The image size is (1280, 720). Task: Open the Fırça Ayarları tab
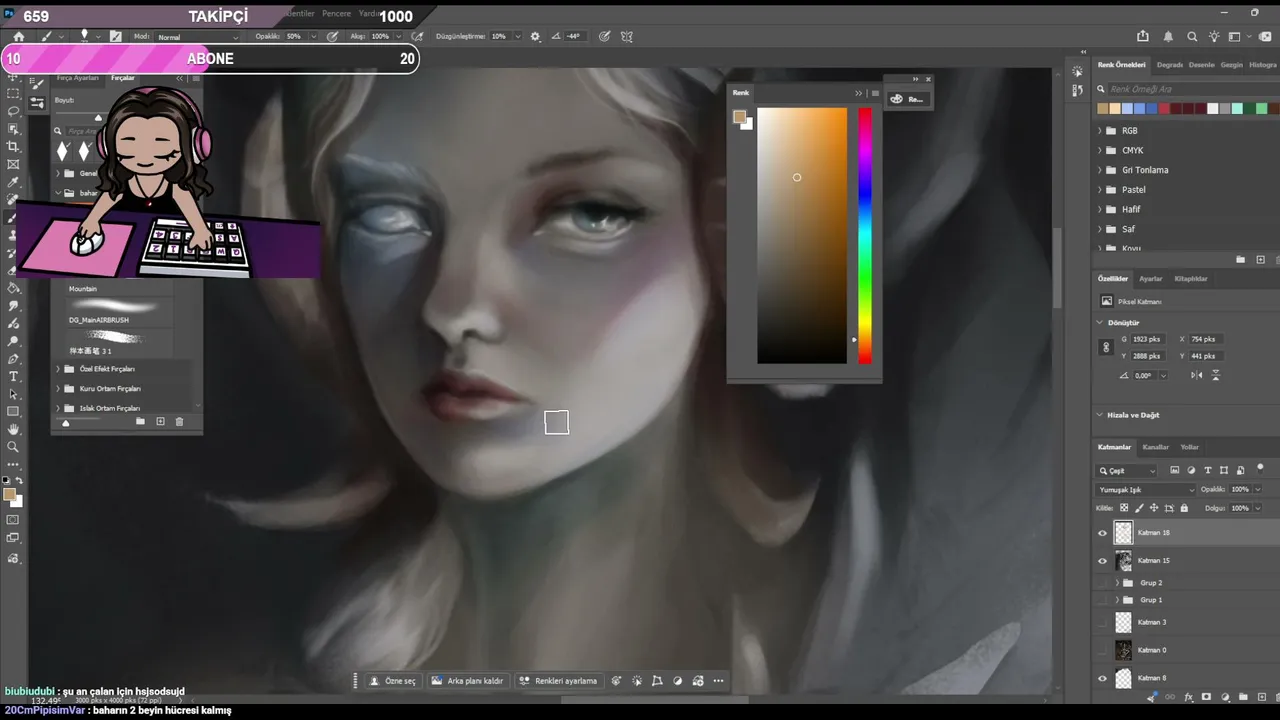point(78,78)
